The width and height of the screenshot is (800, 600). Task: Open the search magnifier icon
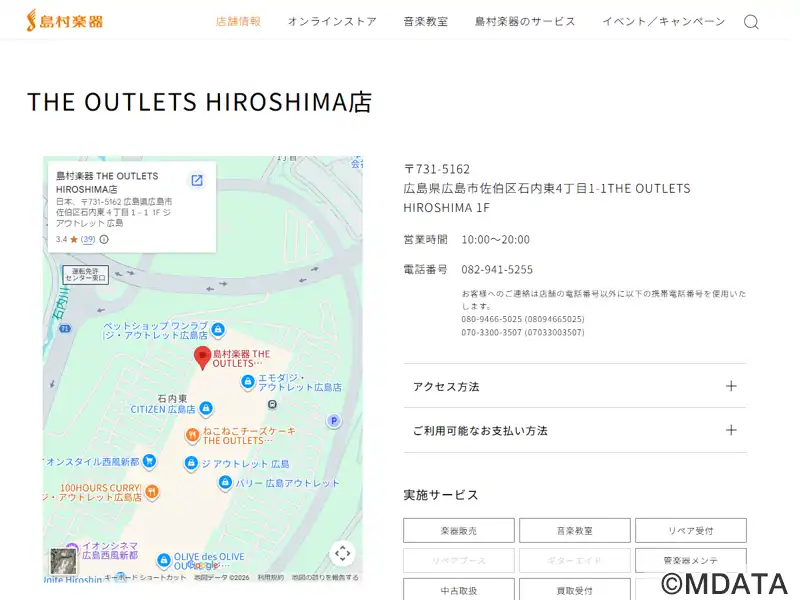[751, 22]
